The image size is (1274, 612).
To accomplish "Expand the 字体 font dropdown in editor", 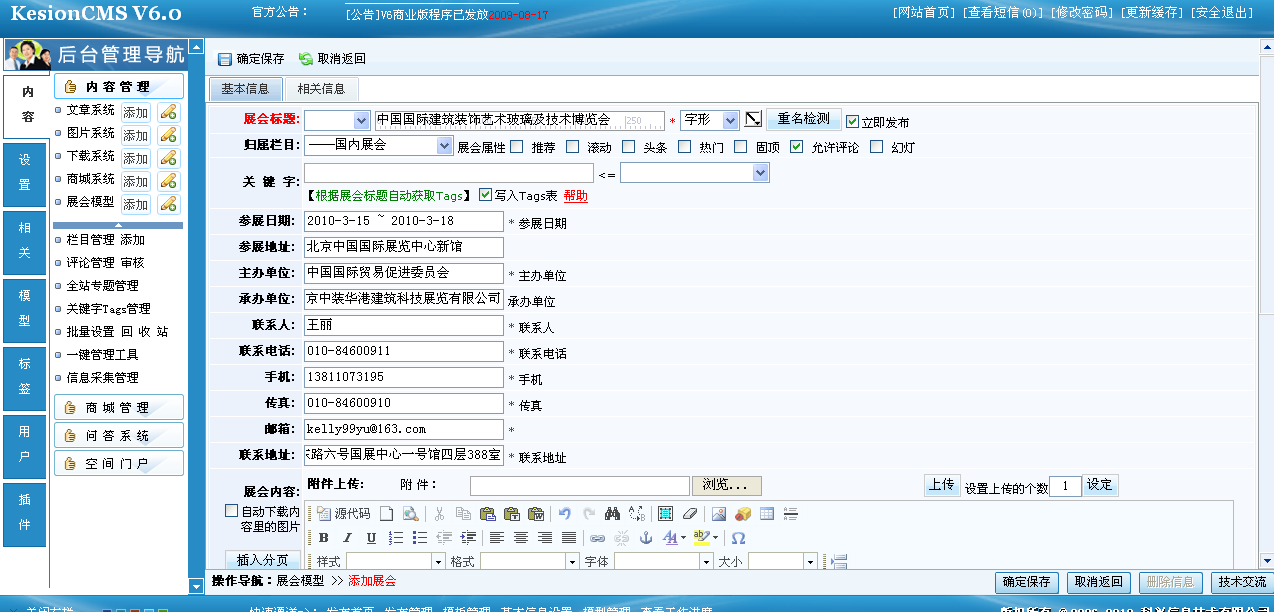I will click(x=705, y=562).
